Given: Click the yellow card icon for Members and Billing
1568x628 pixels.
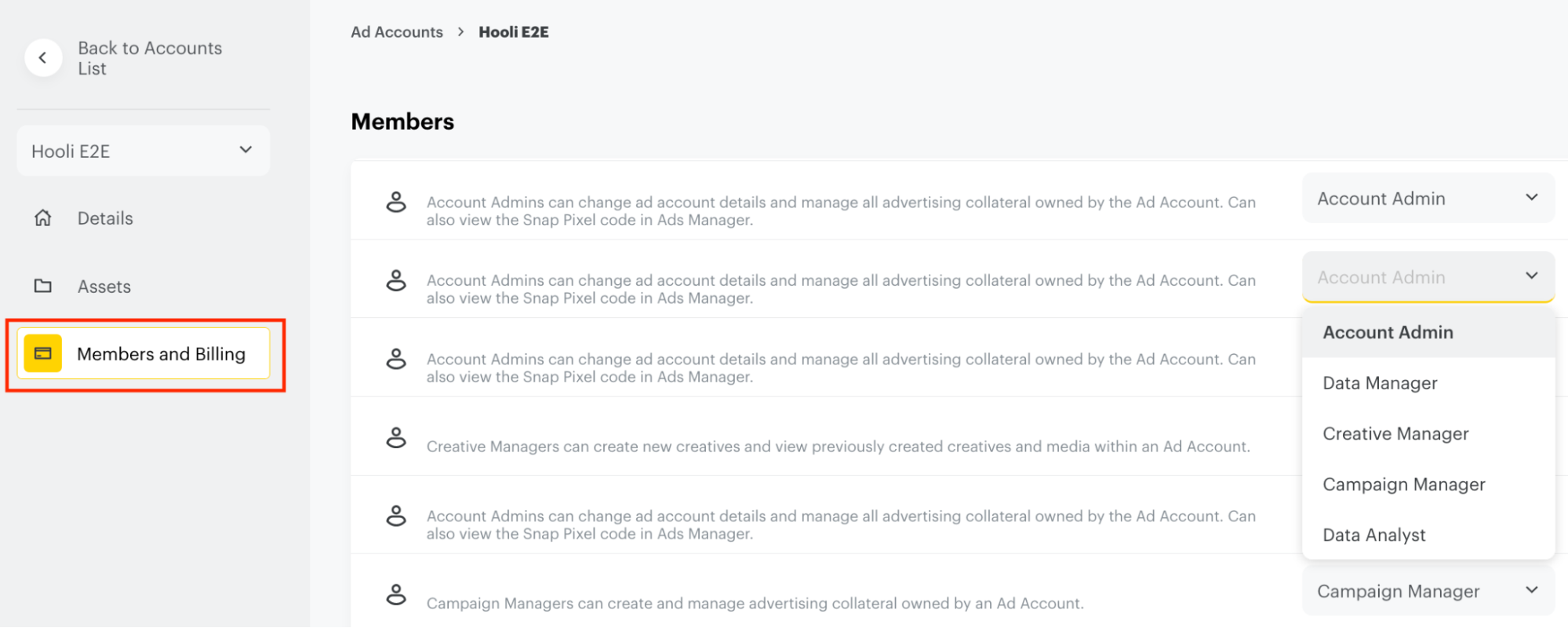Looking at the screenshot, I should tap(43, 353).
